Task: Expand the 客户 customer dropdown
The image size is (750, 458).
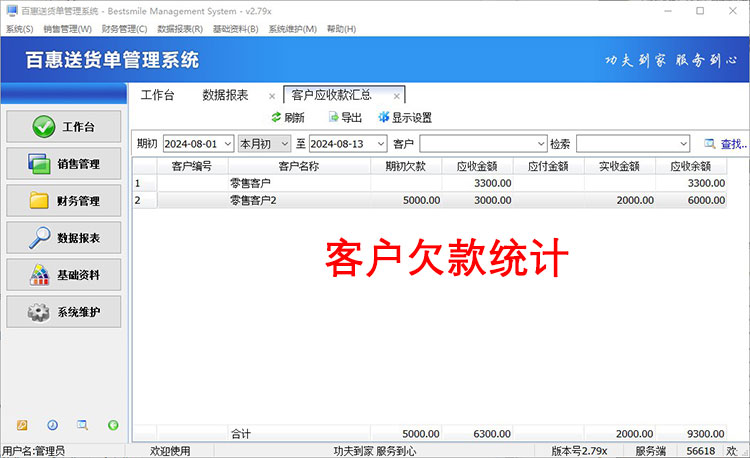Action: (x=541, y=144)
